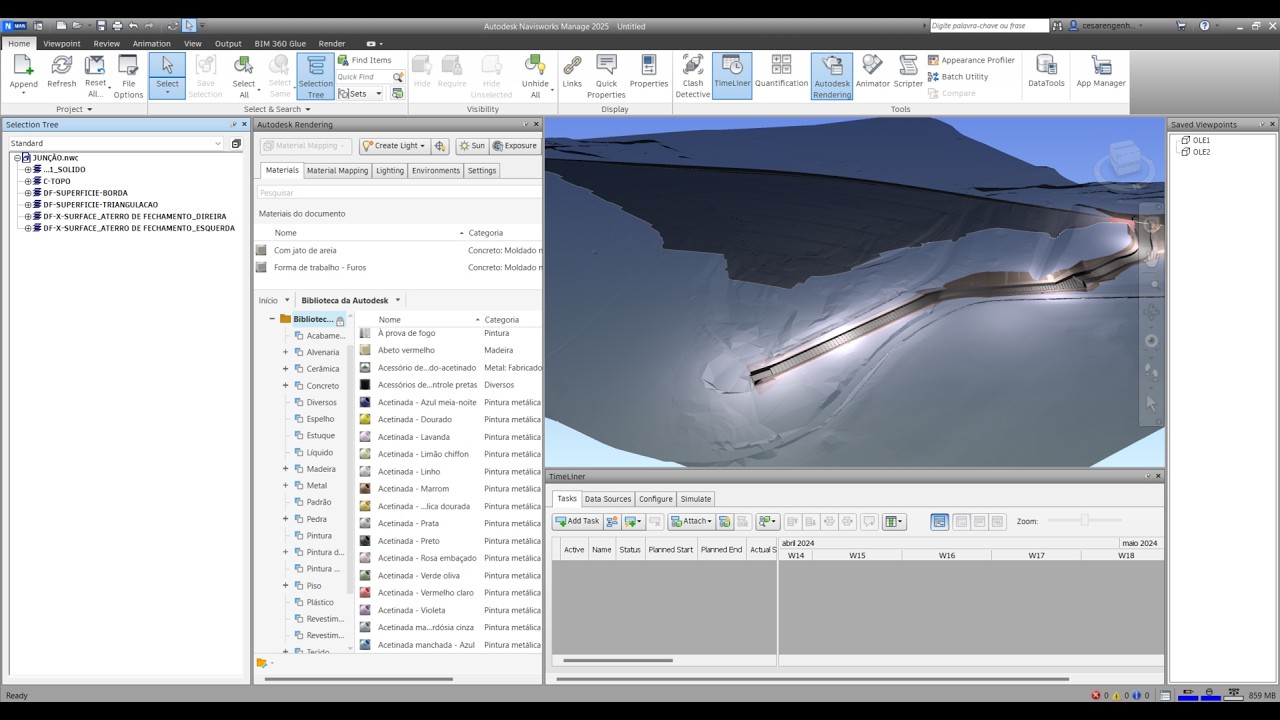
Task: Sort by the Planned Start column header
Action: pyautogui.click(x=670, y=549)
